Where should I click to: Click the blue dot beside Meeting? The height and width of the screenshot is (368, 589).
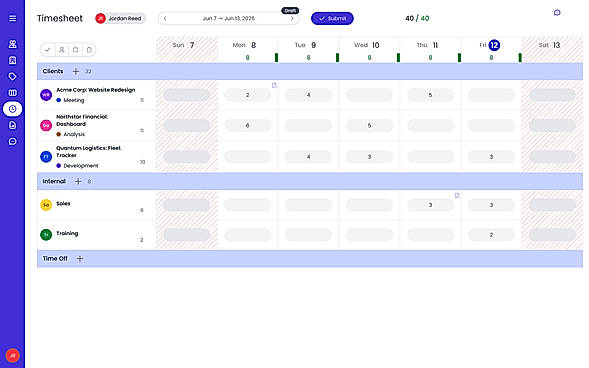pos(59,100)
